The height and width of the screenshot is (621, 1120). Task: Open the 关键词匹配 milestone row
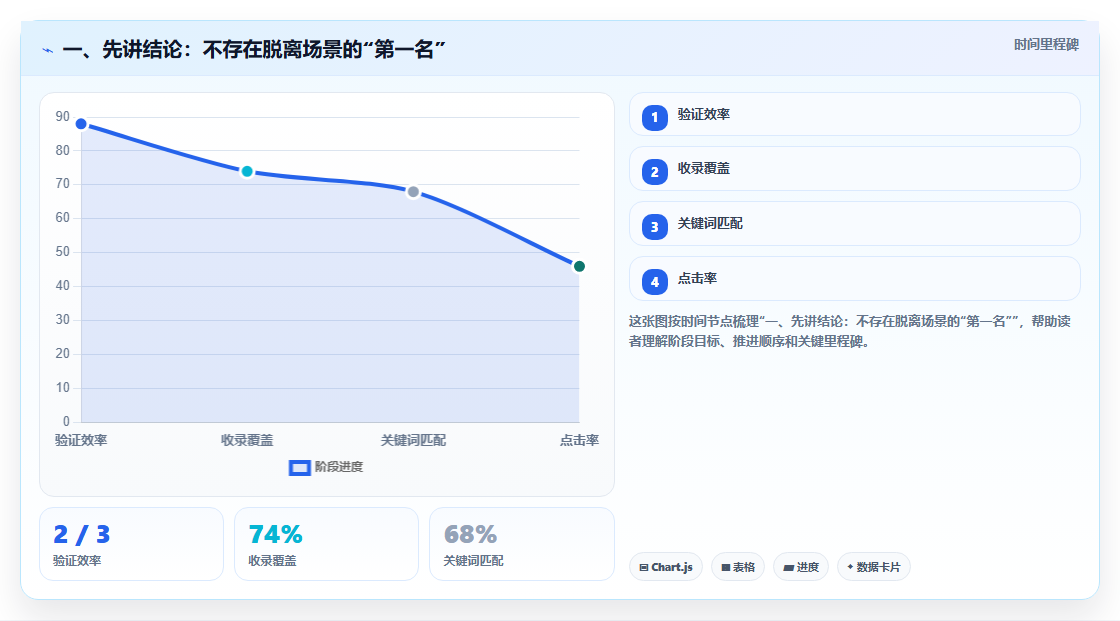click(854, 224)
